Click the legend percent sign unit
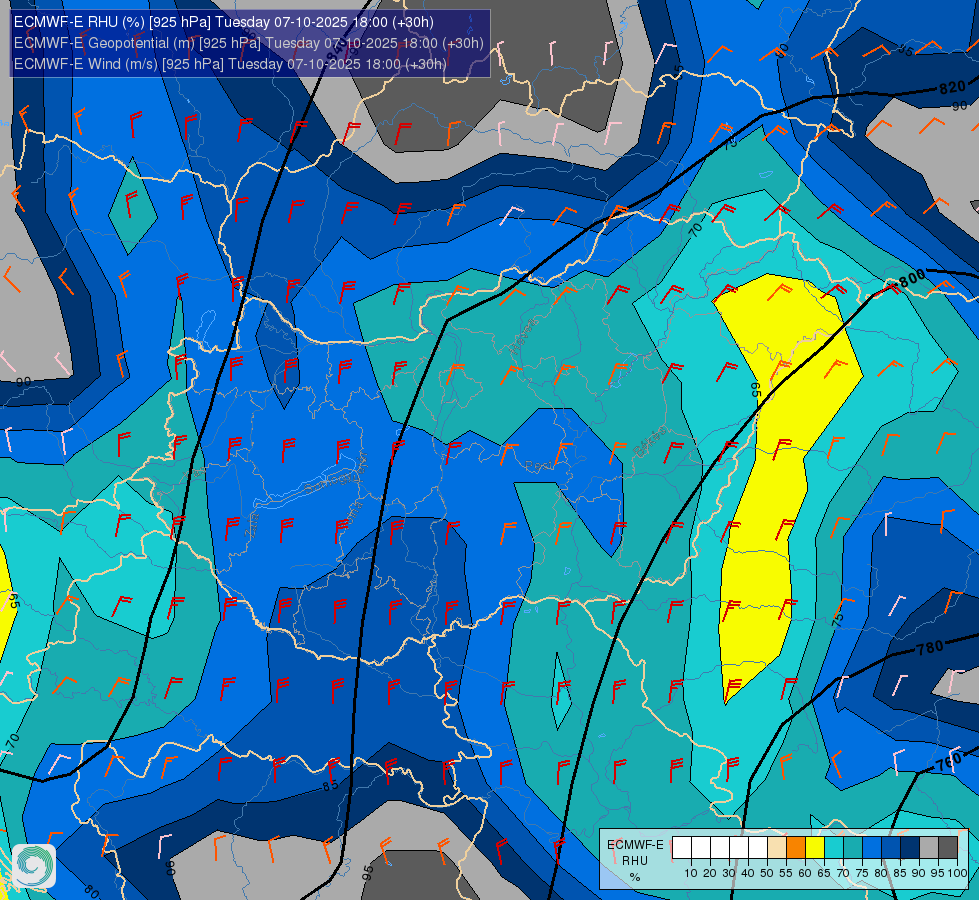This screenshot has height=900, width=979. [x=635, y=877]
